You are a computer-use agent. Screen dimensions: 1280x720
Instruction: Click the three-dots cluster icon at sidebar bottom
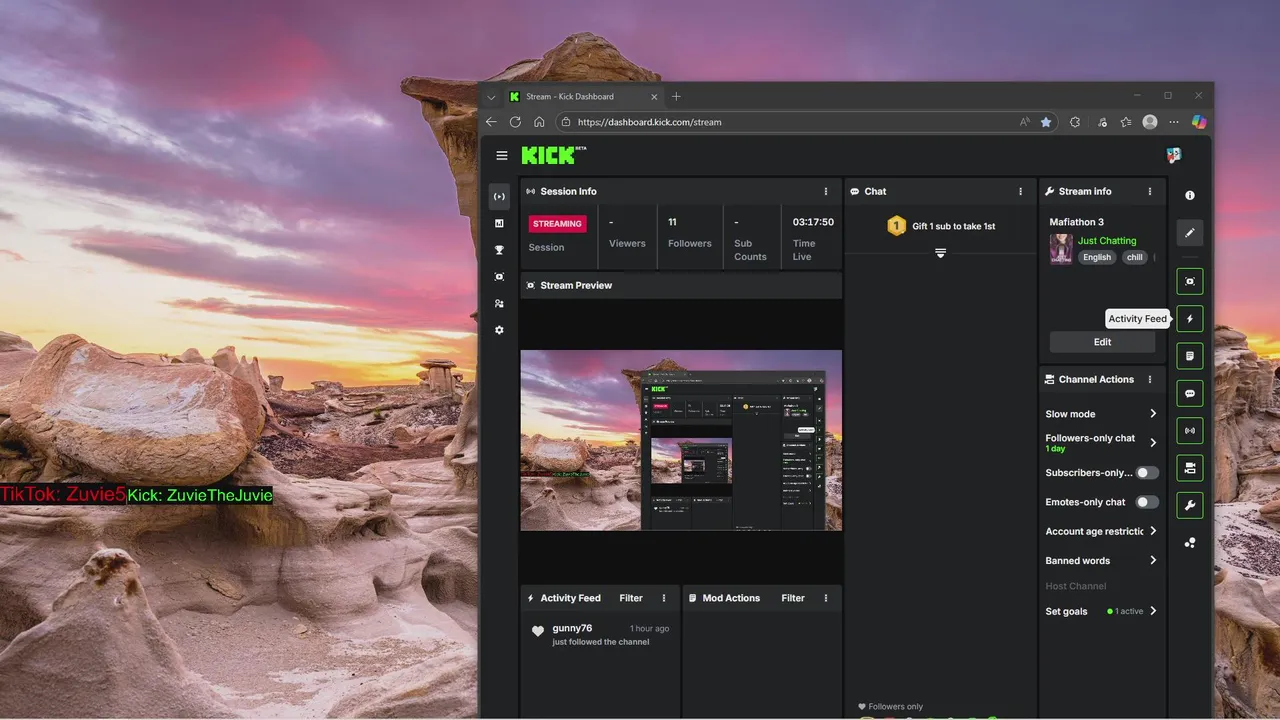(x=1190, y=543)
